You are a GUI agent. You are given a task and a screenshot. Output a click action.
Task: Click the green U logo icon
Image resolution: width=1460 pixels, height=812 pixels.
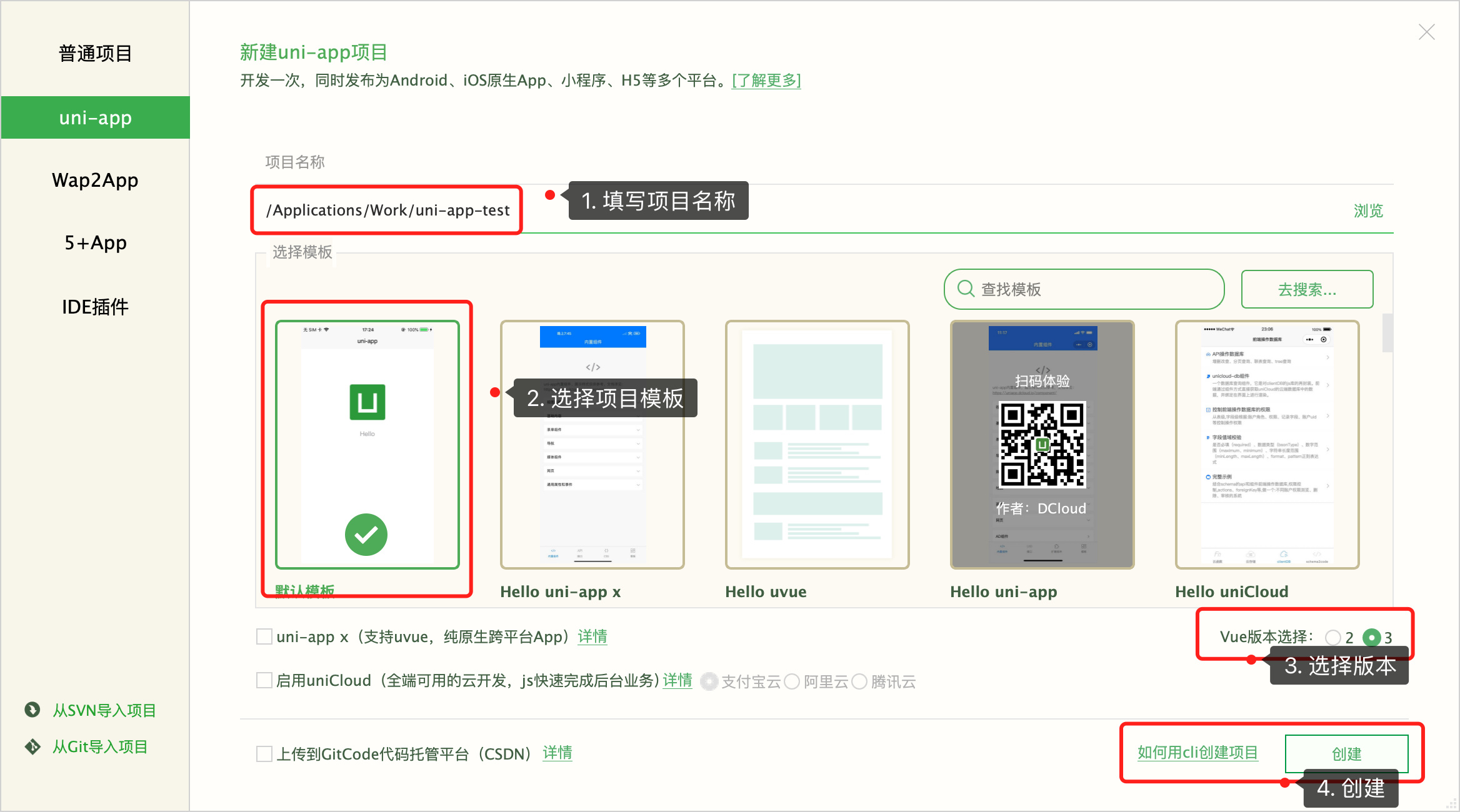pyautogui.click(x=367, y=402)
